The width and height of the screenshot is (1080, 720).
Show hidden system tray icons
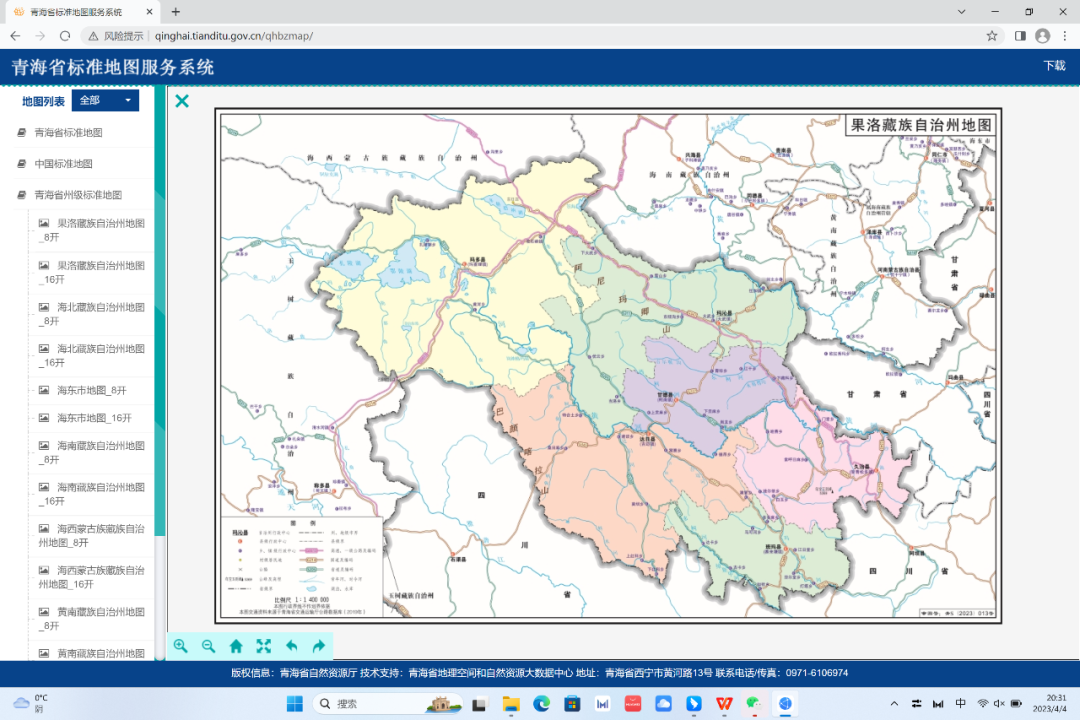(894, 703)
